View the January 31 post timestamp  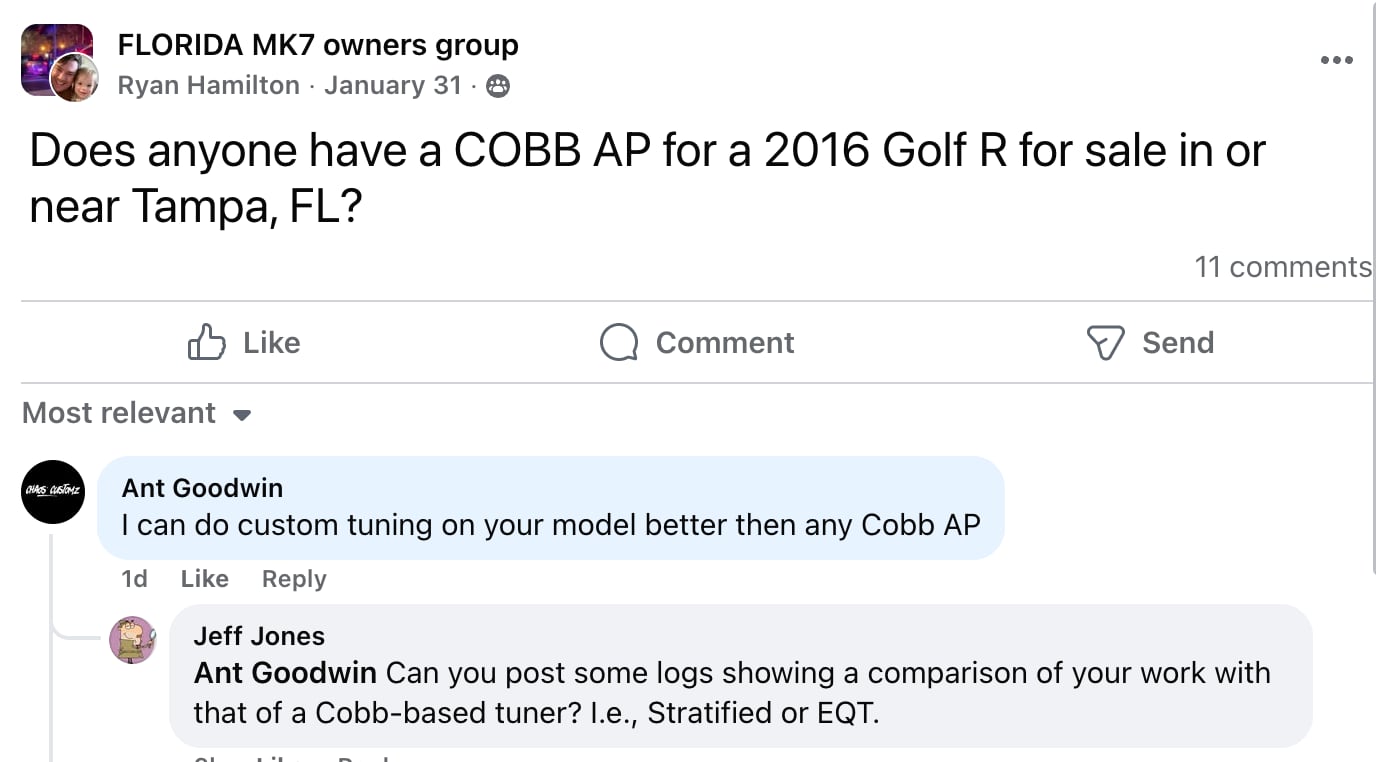[x=392, y=86]
